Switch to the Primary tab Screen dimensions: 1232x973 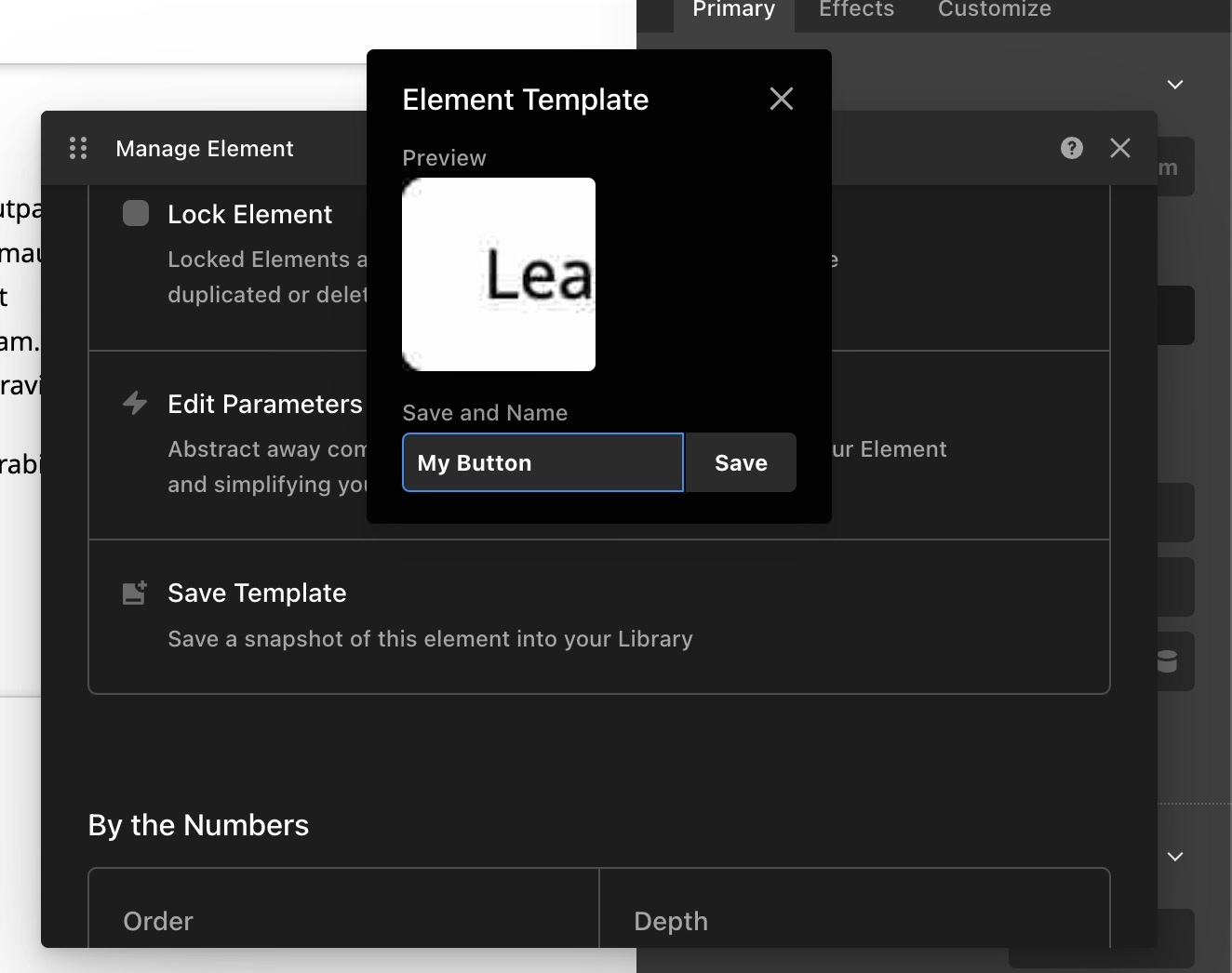pos(733,10)
